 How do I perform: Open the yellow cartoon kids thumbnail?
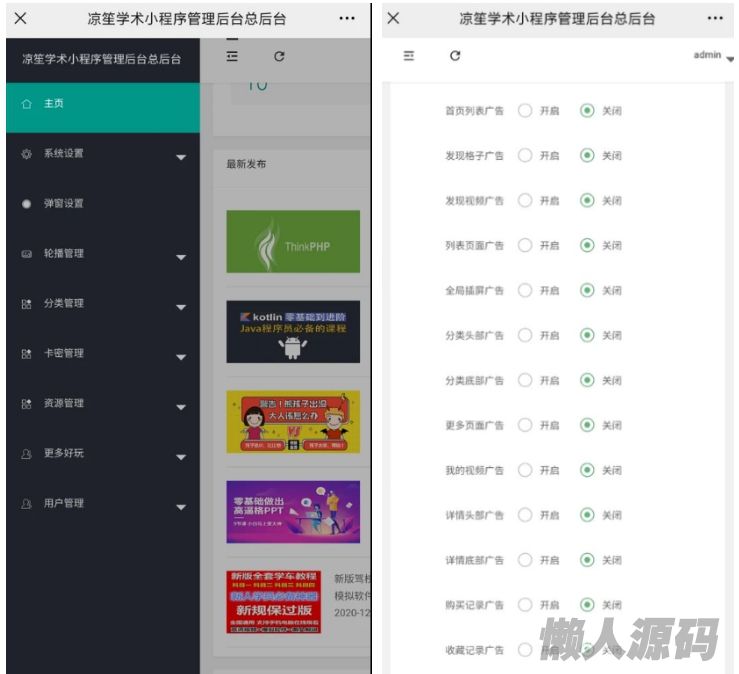click(293, 422)
